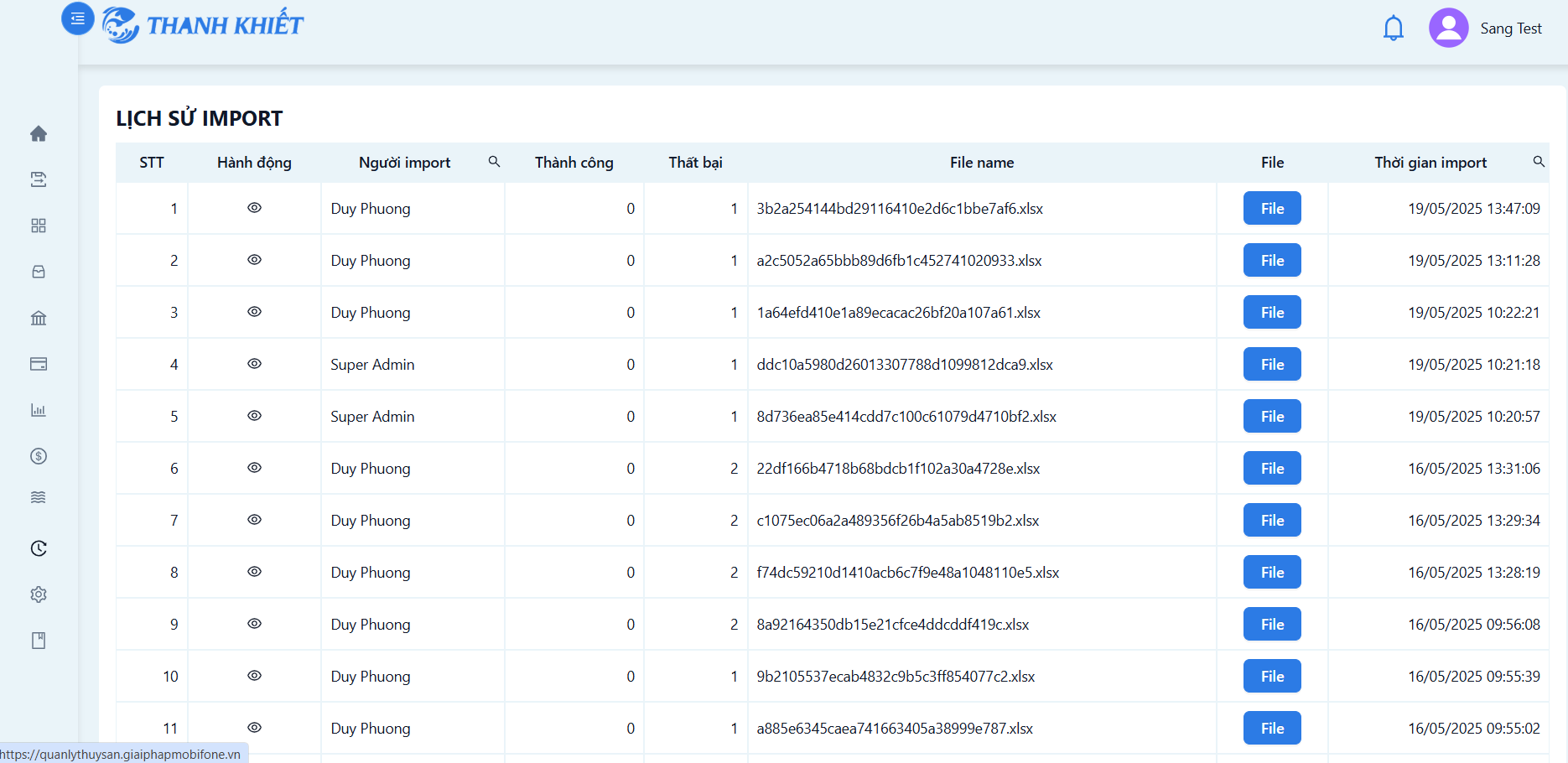
Task: Open the Sang Test user avatar
Action: coord(1448,28)
